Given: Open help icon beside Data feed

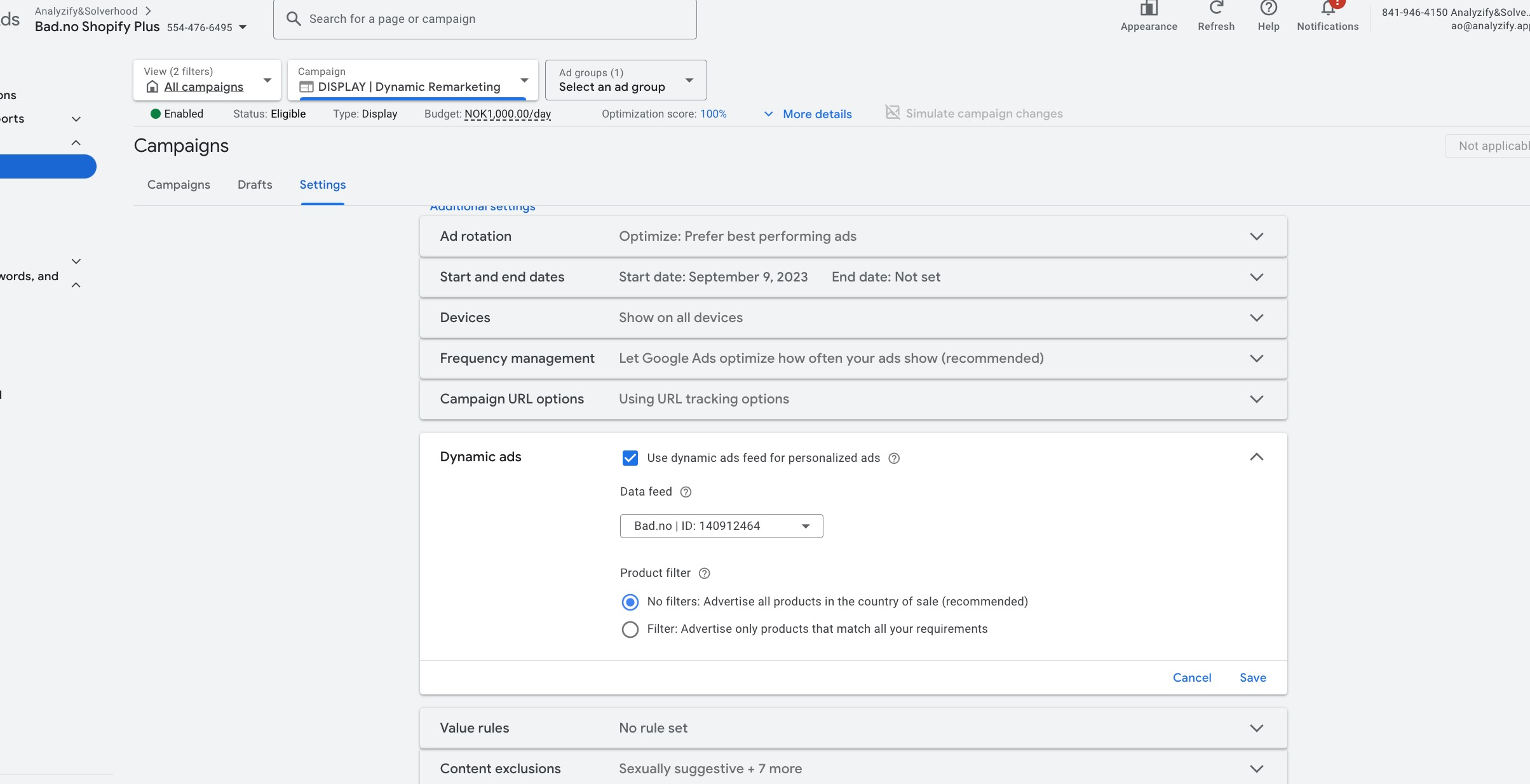Looking at the screenshot, I should pyautogui.click(x=686, y=492).
